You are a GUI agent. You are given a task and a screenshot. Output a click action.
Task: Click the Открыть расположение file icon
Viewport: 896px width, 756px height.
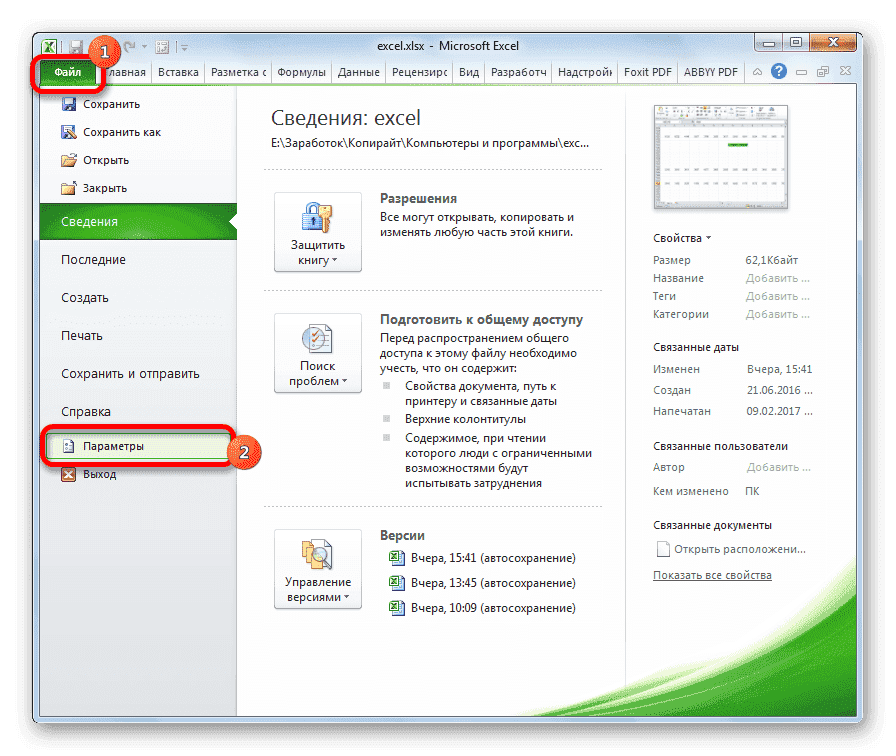tap(662, 549)
